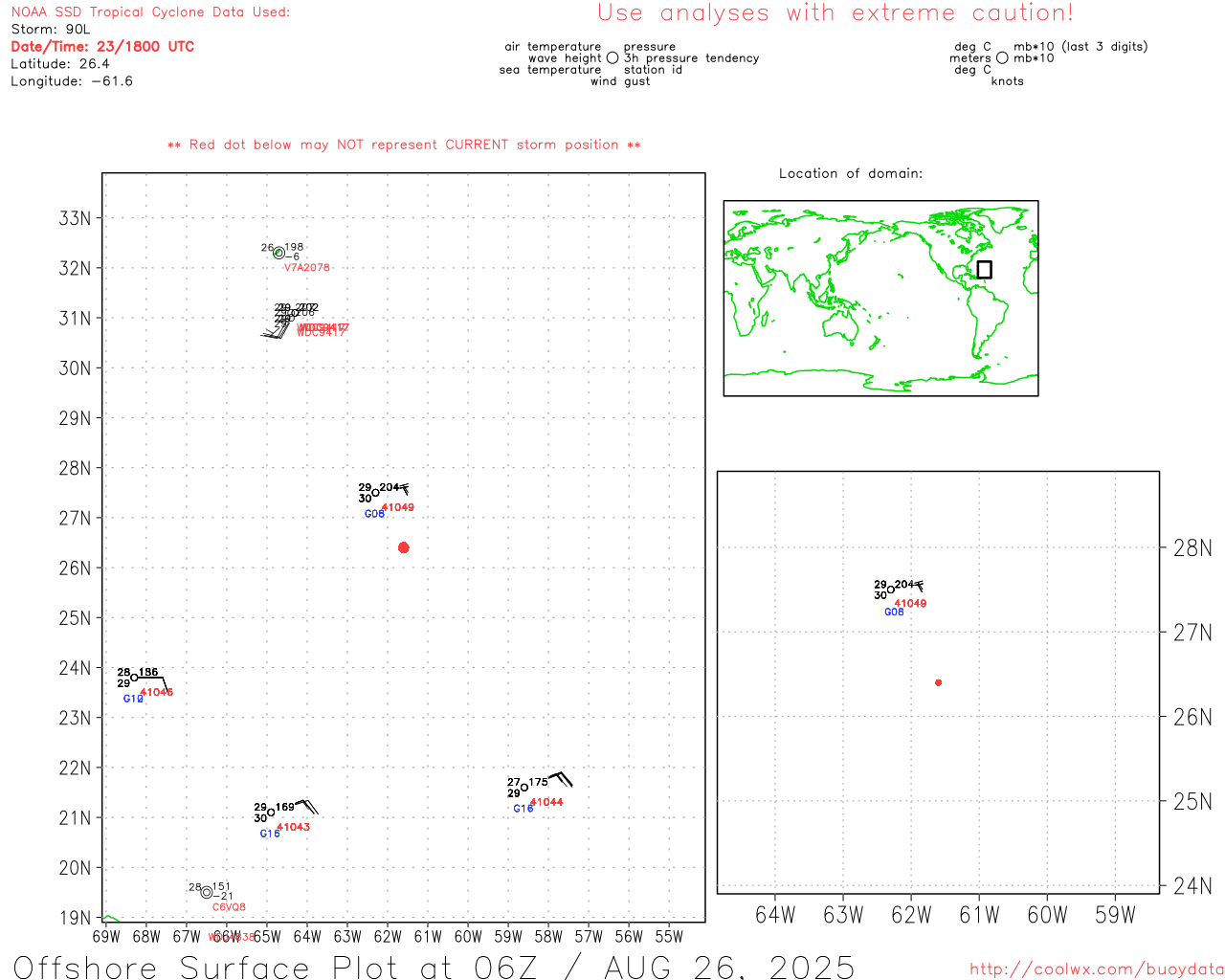Click the 'Storm: 90L' line
1225x980 pixels.
51,30
